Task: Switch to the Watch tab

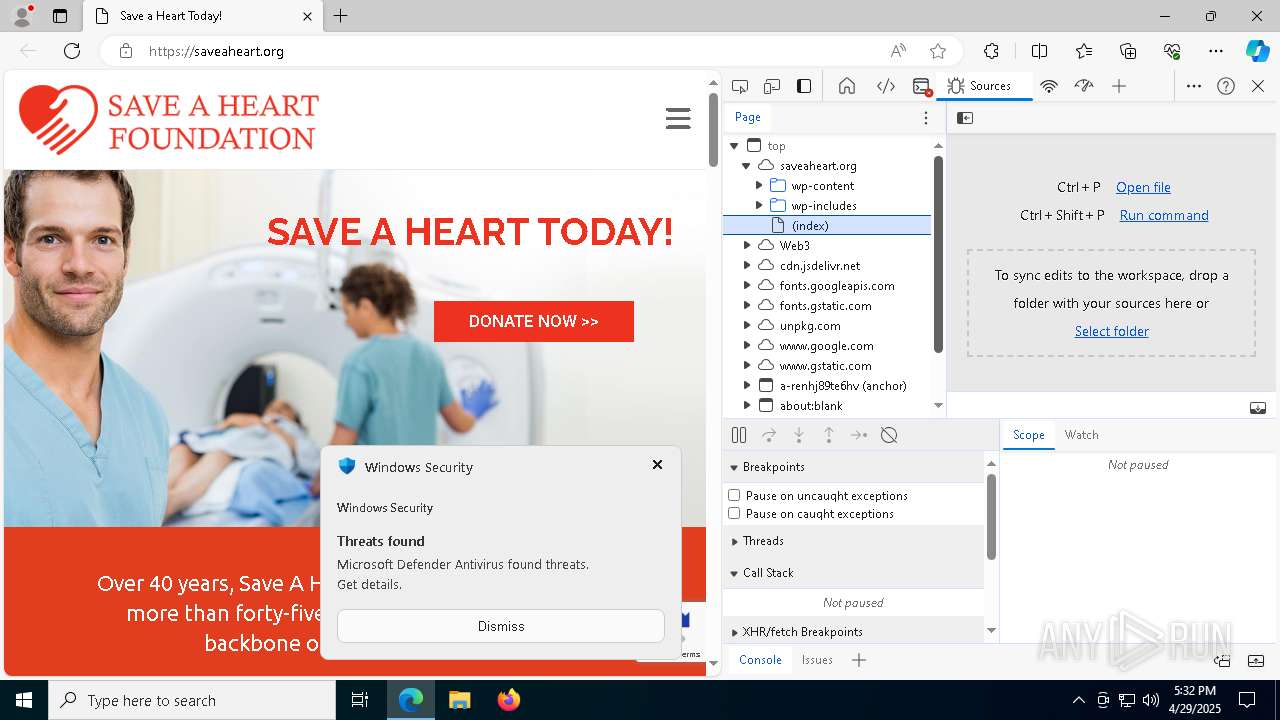Action: pyautogui.click(x=1081, y=435)
